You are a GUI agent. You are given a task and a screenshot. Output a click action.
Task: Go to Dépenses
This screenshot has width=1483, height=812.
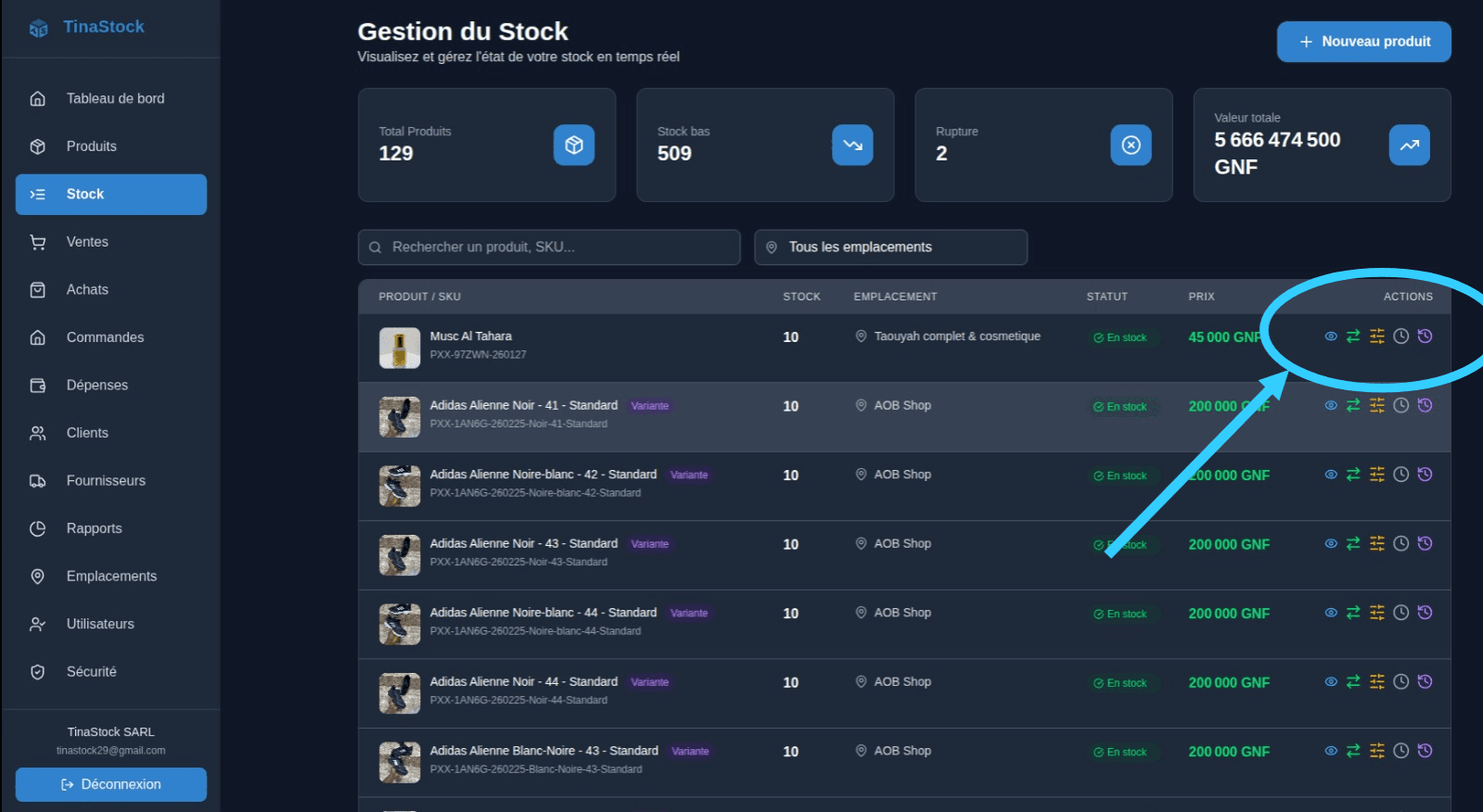(111, 386)
